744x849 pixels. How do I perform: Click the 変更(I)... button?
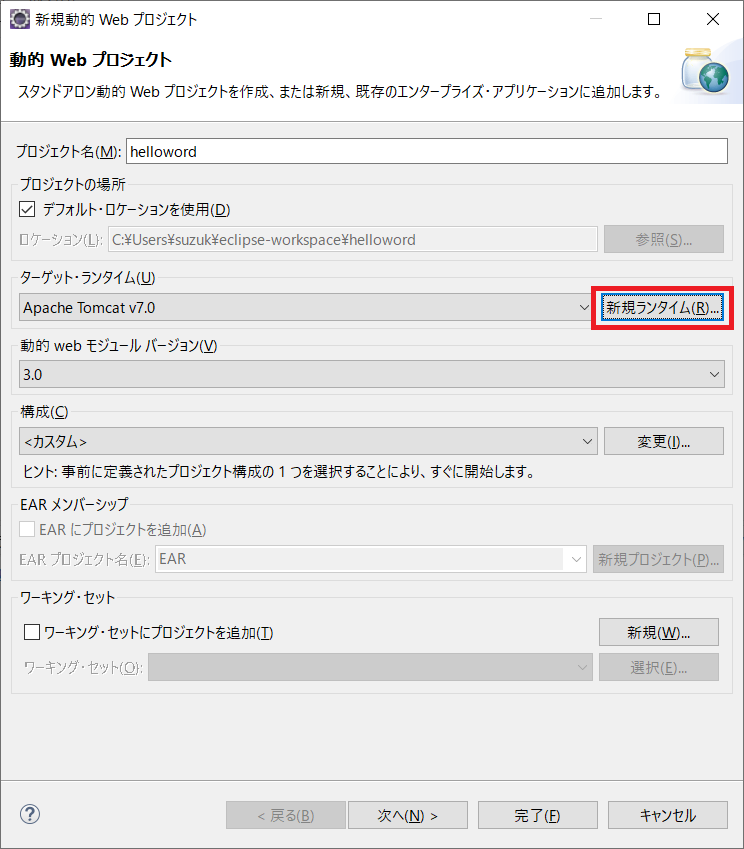pos(664,441)
